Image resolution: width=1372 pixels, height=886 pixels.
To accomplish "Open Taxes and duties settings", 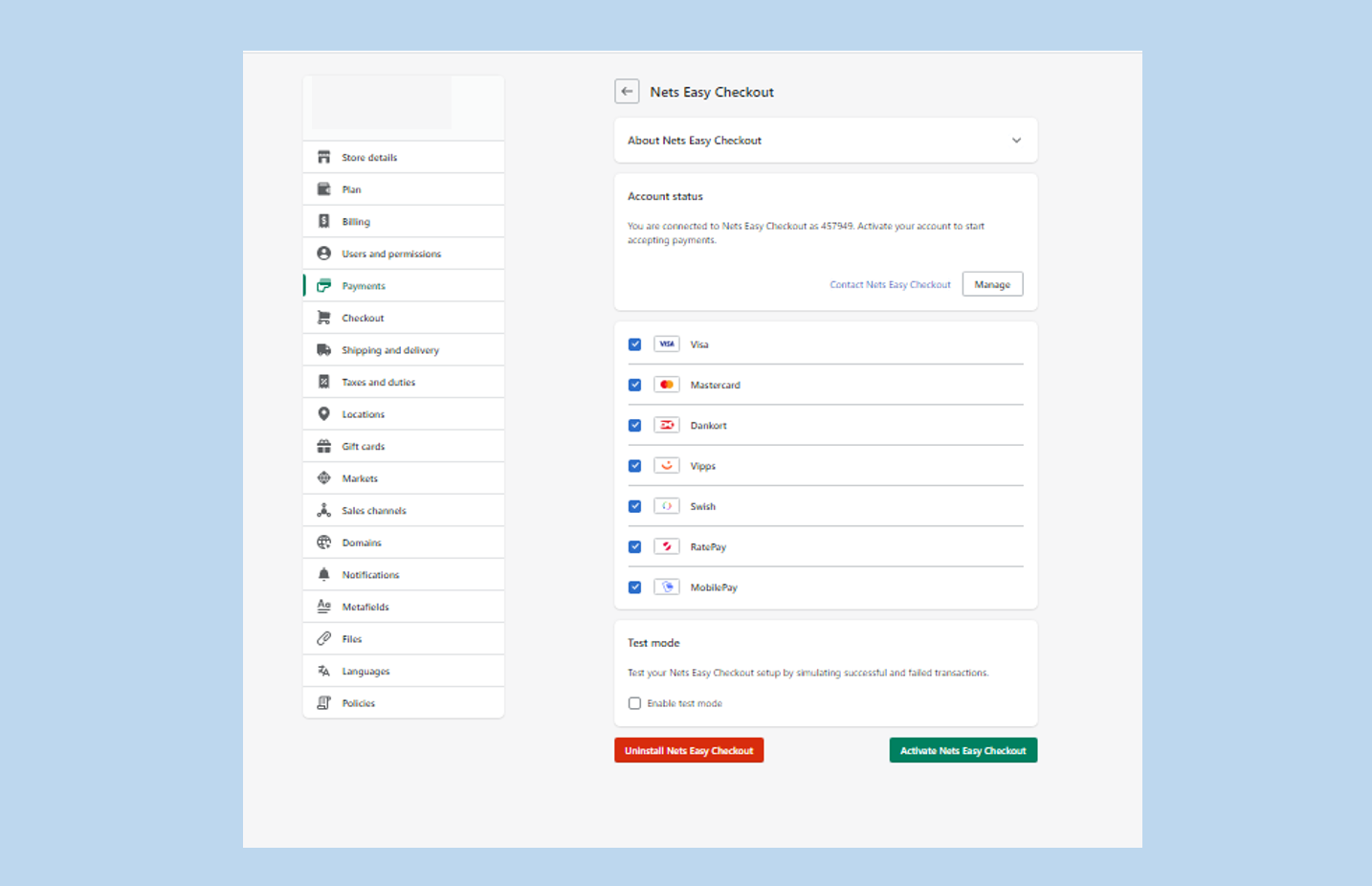I will click(x=404, y=382).
